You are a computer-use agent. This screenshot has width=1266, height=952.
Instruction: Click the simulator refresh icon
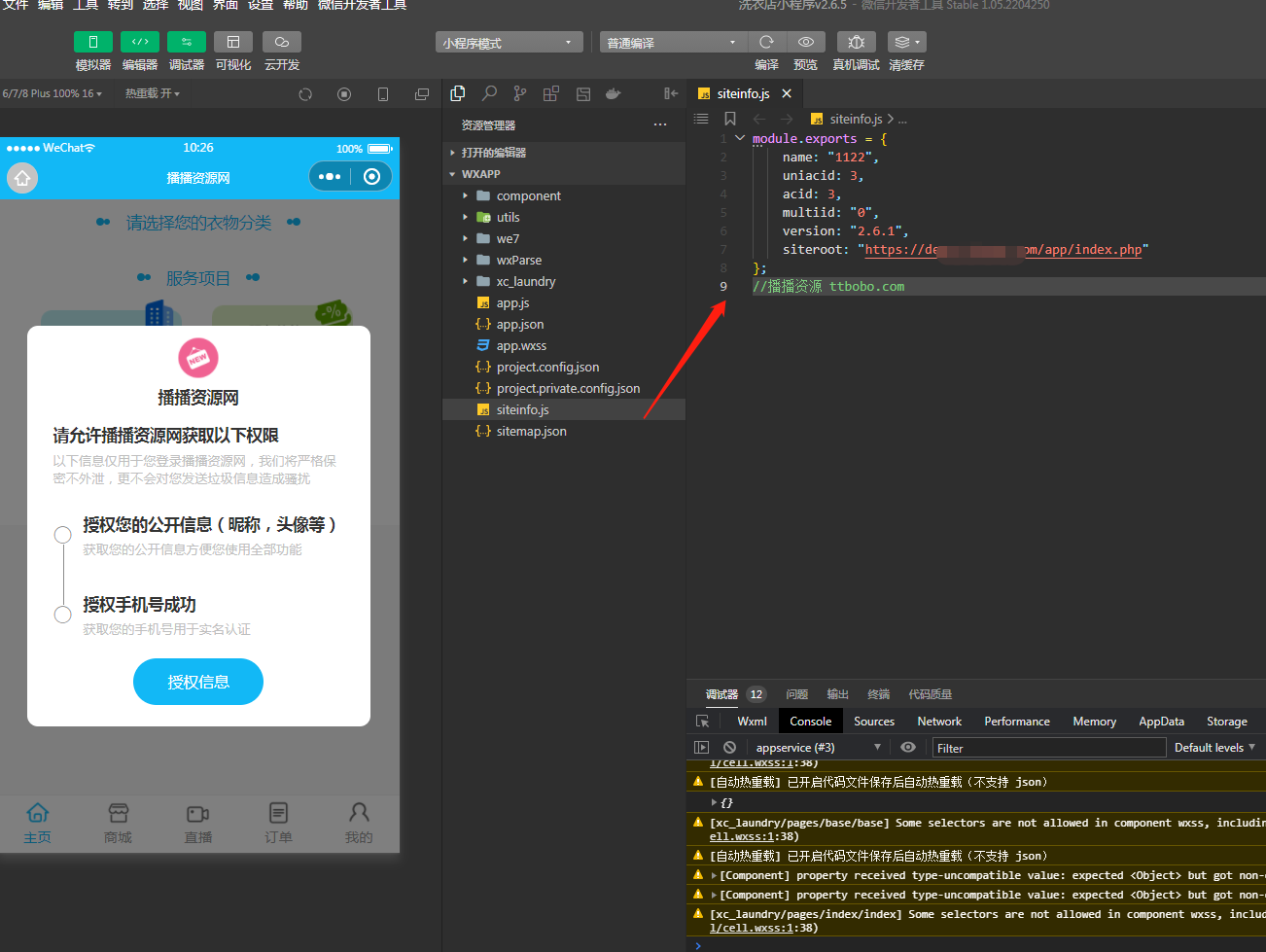[x=305, y=94]
